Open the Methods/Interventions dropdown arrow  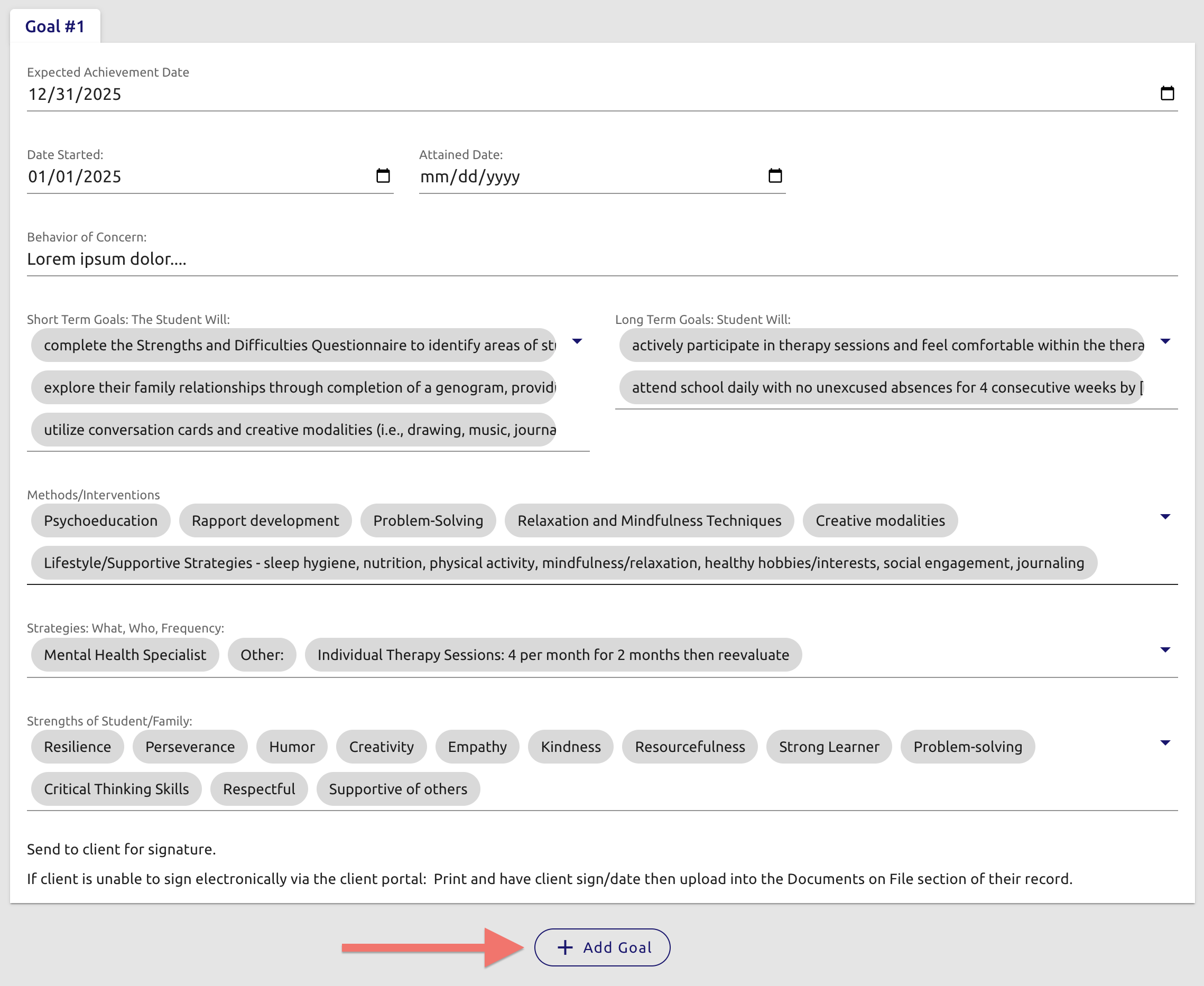pyautogui.click(x=1165, y=517)
